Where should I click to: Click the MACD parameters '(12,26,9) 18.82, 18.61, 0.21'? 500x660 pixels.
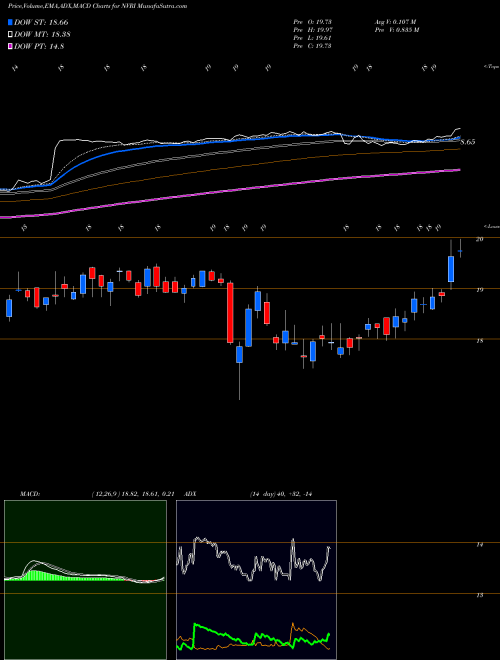[133, 494]
